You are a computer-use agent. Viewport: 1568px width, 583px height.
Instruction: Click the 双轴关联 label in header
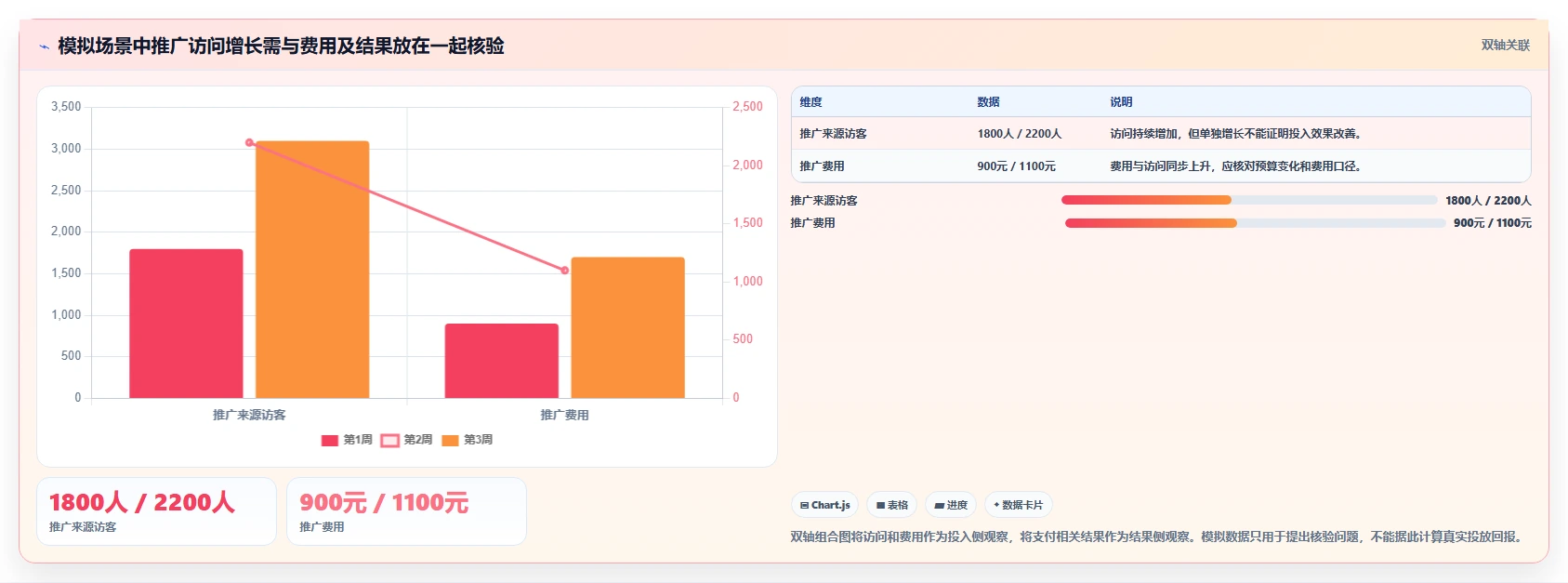pos(1506,46)
